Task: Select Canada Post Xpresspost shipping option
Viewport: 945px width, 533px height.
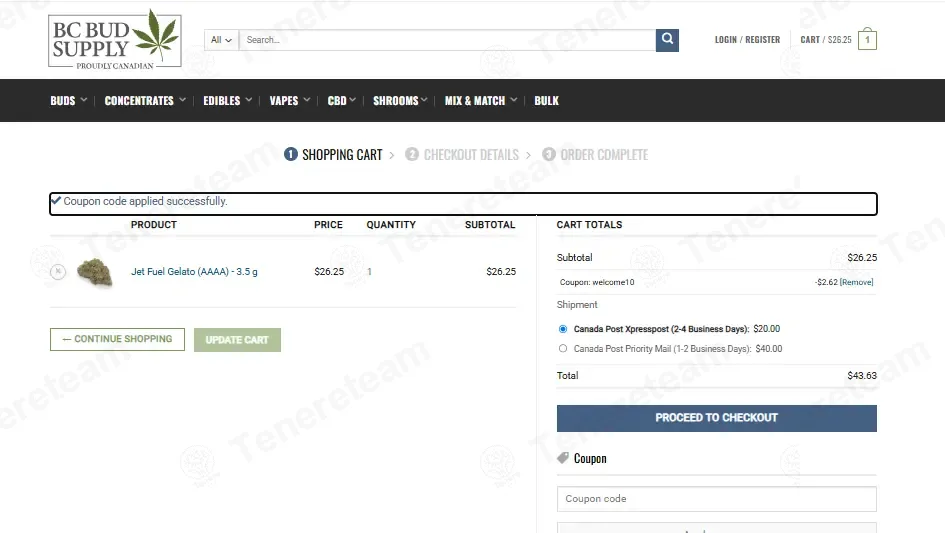Action: 563,329
